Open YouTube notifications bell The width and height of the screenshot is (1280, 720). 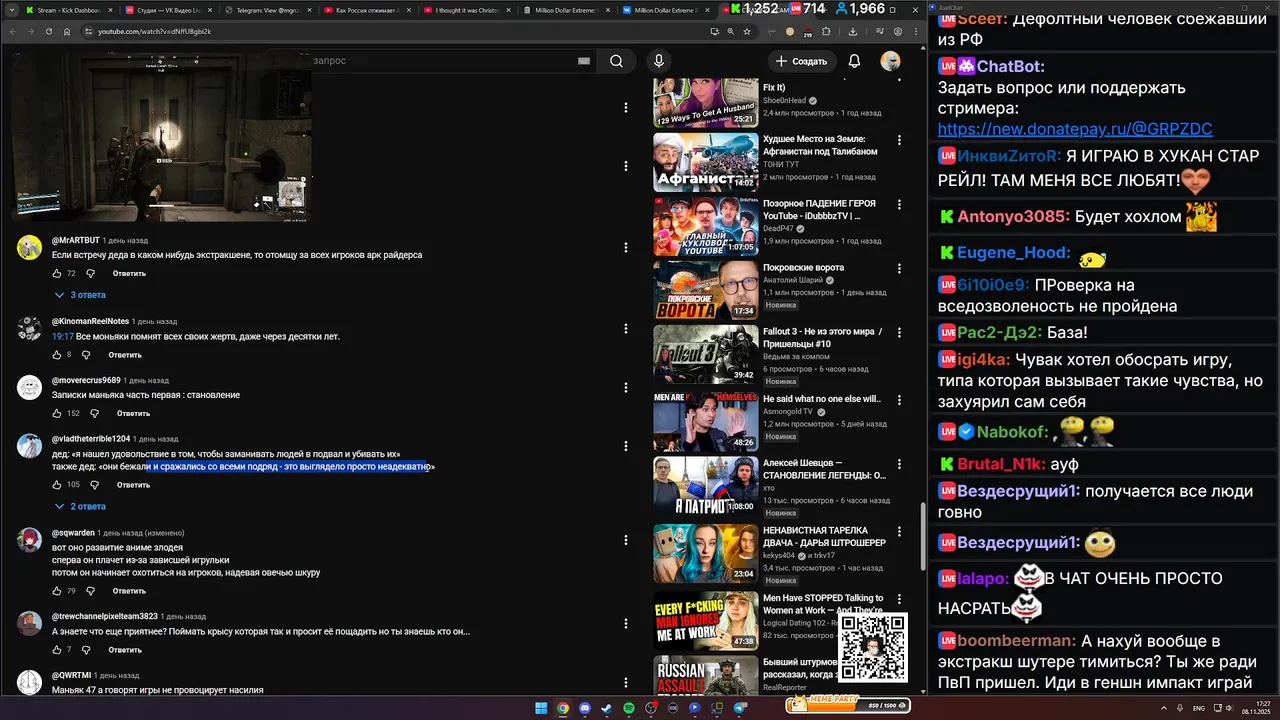pos(854,61)
